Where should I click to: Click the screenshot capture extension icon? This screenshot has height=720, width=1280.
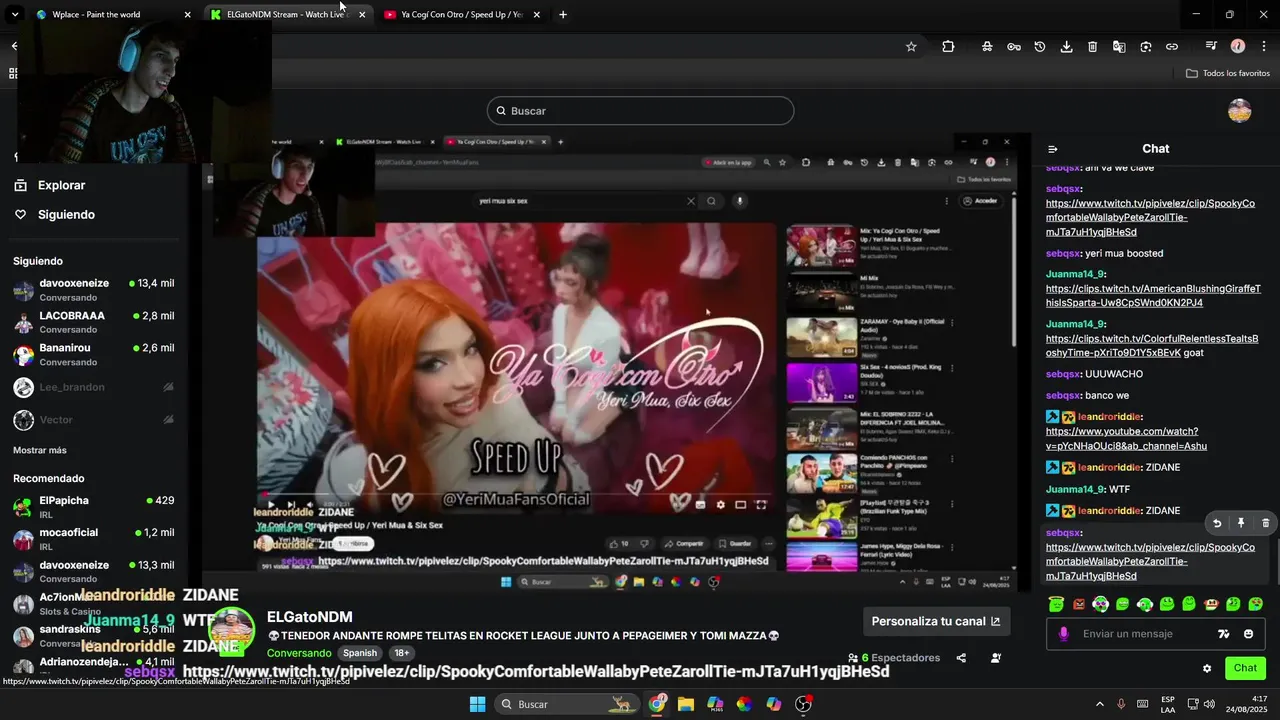[x=1146, y=46]
